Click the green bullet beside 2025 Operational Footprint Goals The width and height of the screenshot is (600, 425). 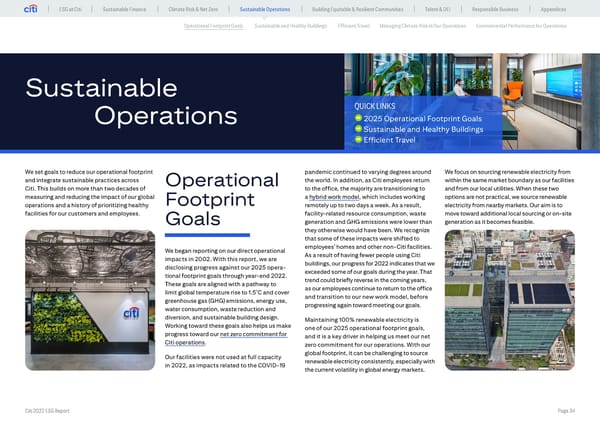tap(356, 119)
